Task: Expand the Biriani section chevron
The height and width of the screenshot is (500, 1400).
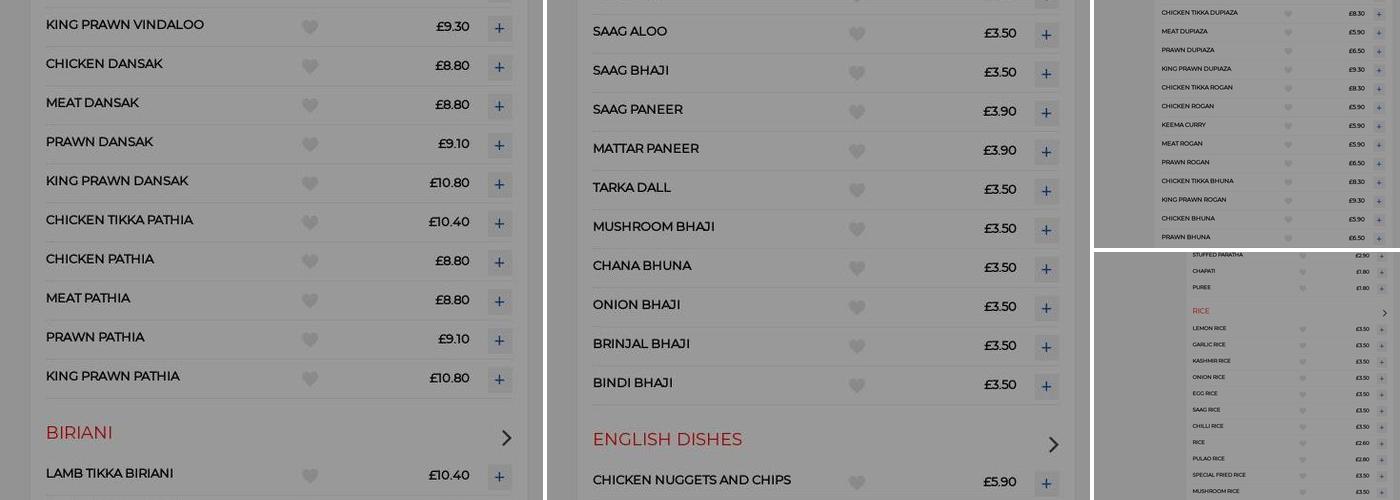Action: pos(506,437)
